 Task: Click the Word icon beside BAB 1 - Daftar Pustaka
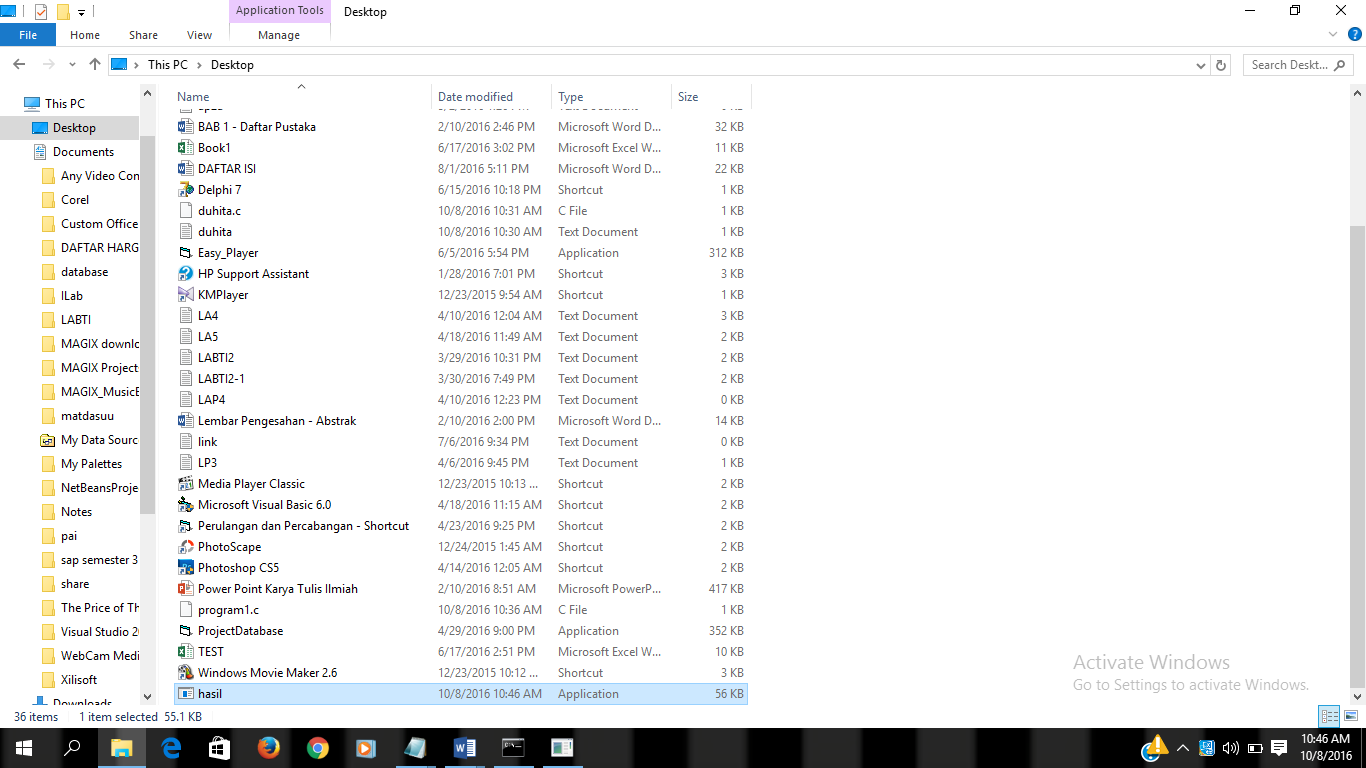pos(185,127)
